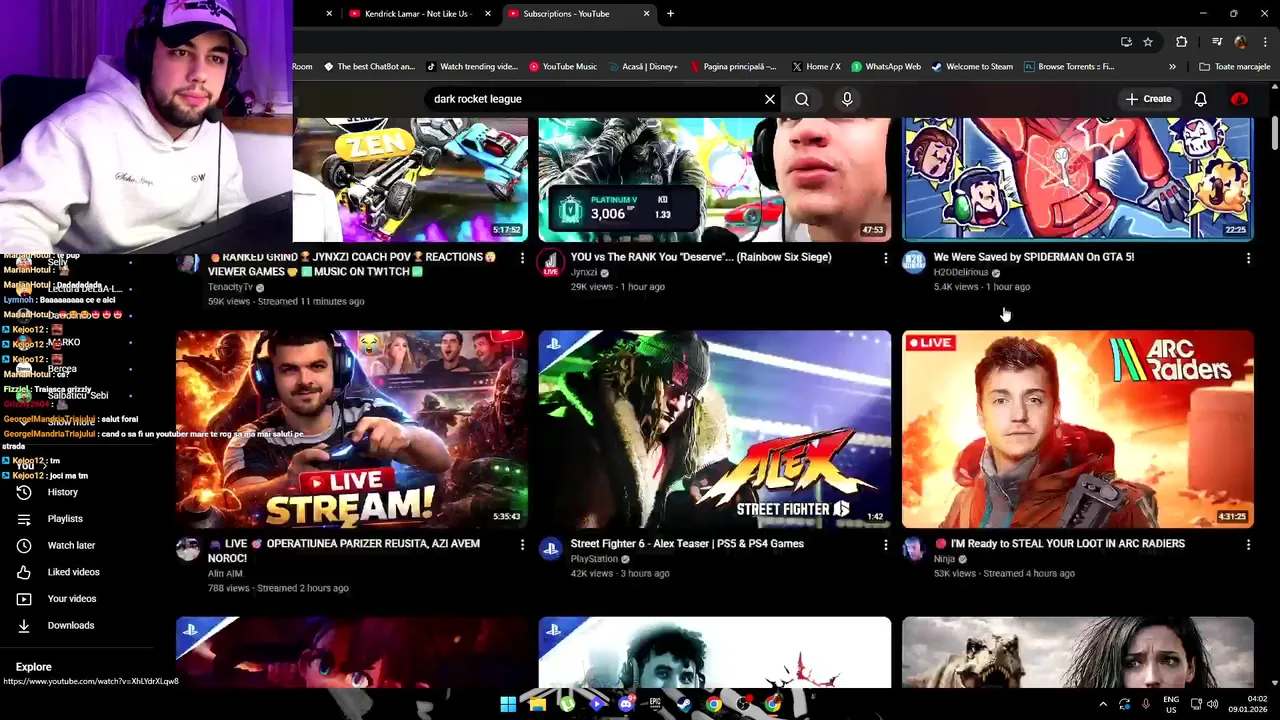Click the YouTube magnifier search button
Image resolution: width=1280 pixels, height=720 pixels.
(x=802, y=99)
